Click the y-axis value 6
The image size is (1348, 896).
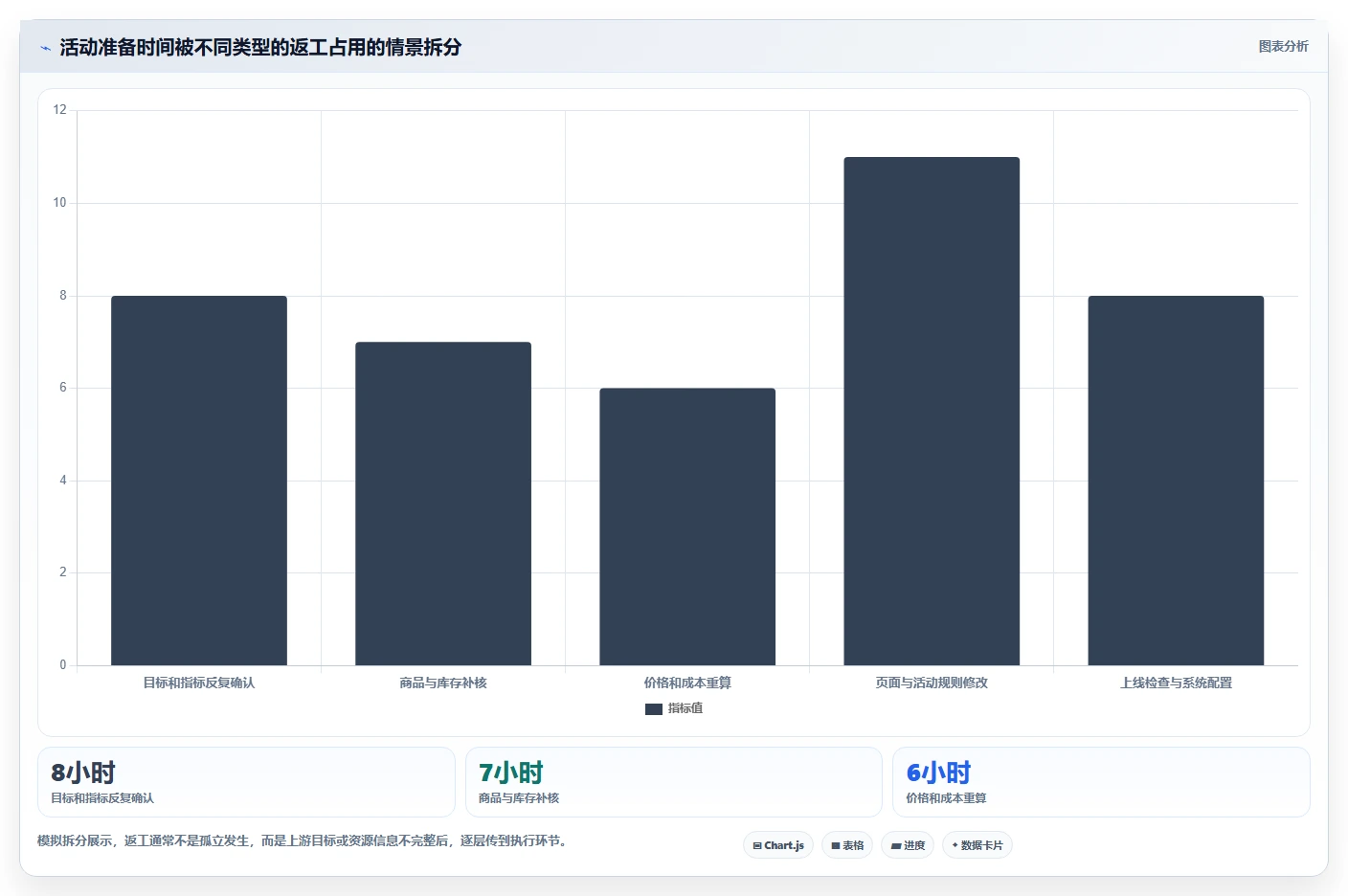tap(63, 388)
